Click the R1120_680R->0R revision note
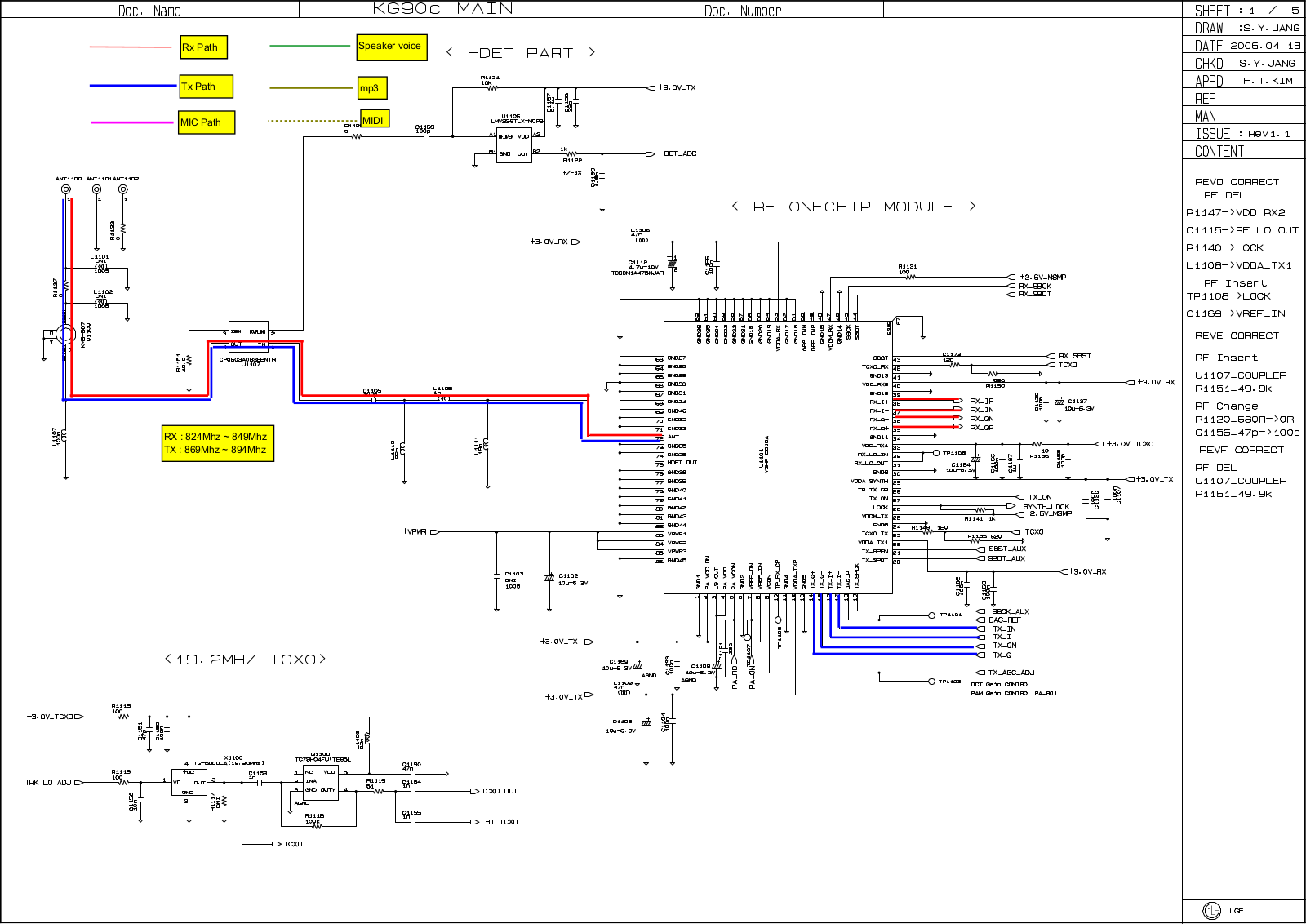This screenshot has width=1306, height=924. click(1245, 420)
